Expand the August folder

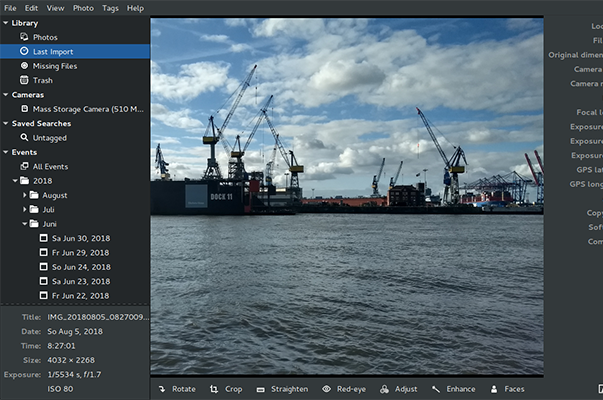tap(26, 195)
